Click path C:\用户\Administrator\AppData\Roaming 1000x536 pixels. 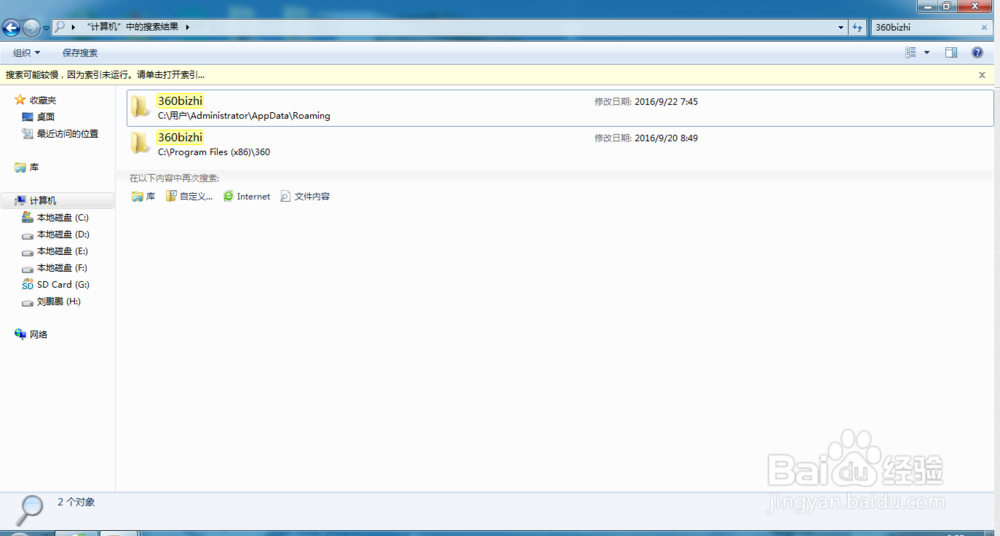[x=244, y=116]
